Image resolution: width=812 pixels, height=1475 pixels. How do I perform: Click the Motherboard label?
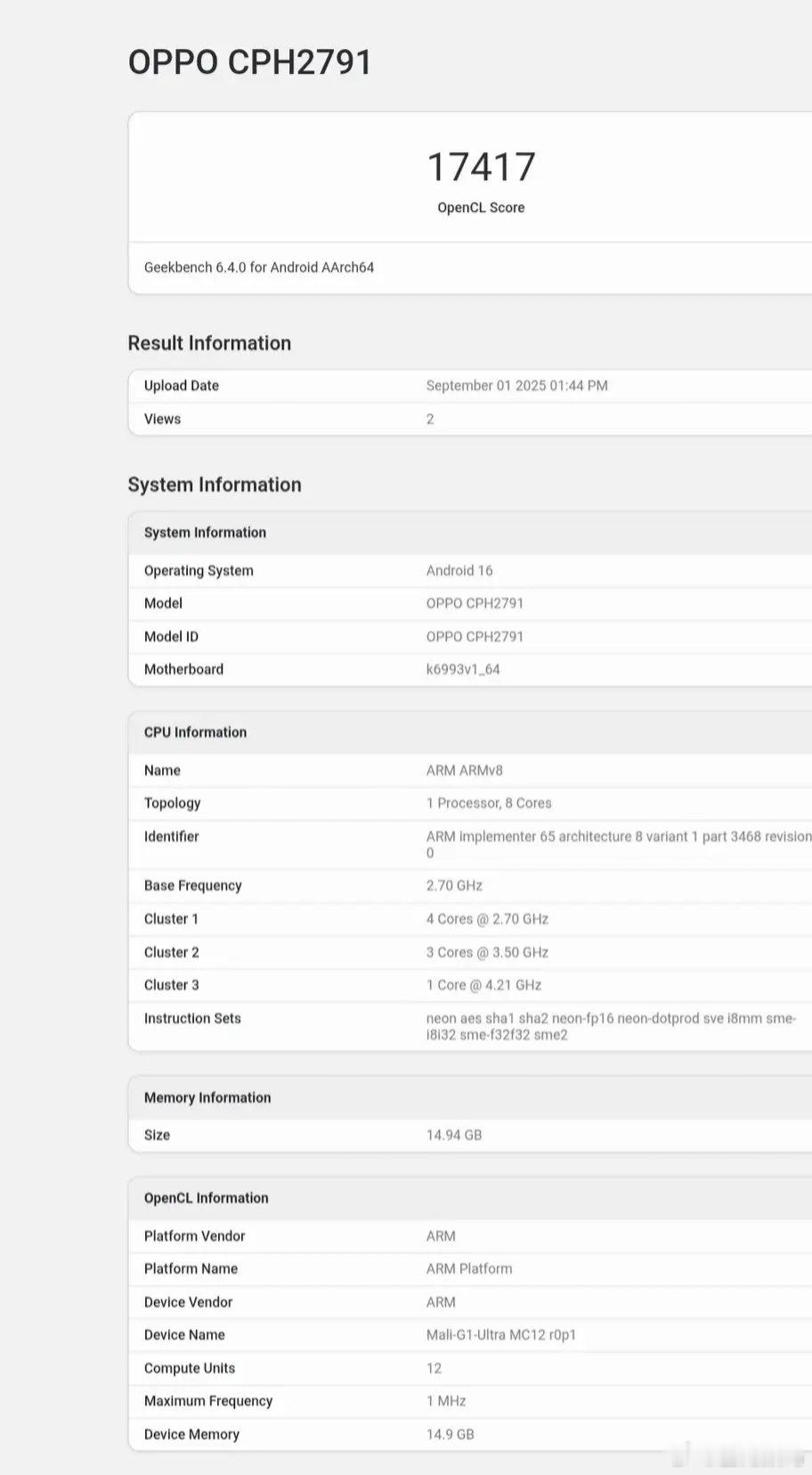(183, 670)
